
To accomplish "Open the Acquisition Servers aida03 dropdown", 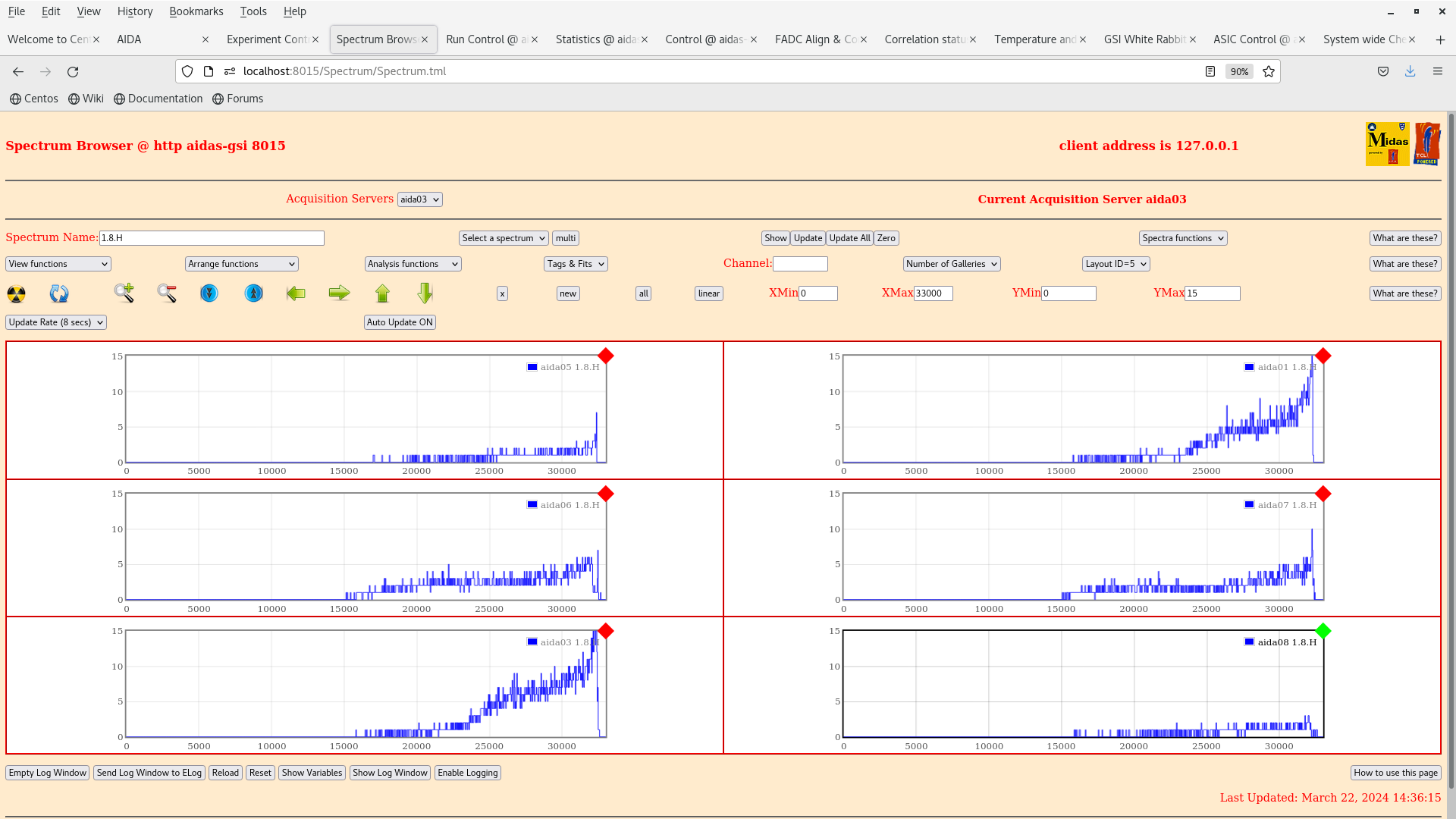I will 419,199.
